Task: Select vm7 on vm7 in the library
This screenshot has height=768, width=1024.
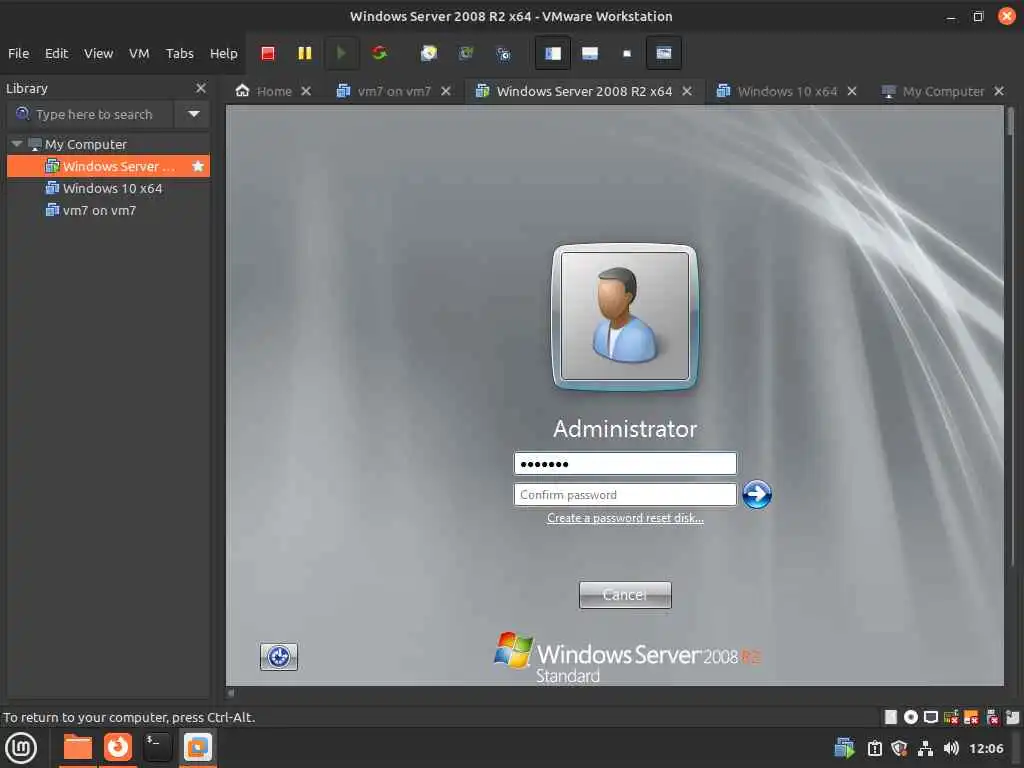Action: 108,210
